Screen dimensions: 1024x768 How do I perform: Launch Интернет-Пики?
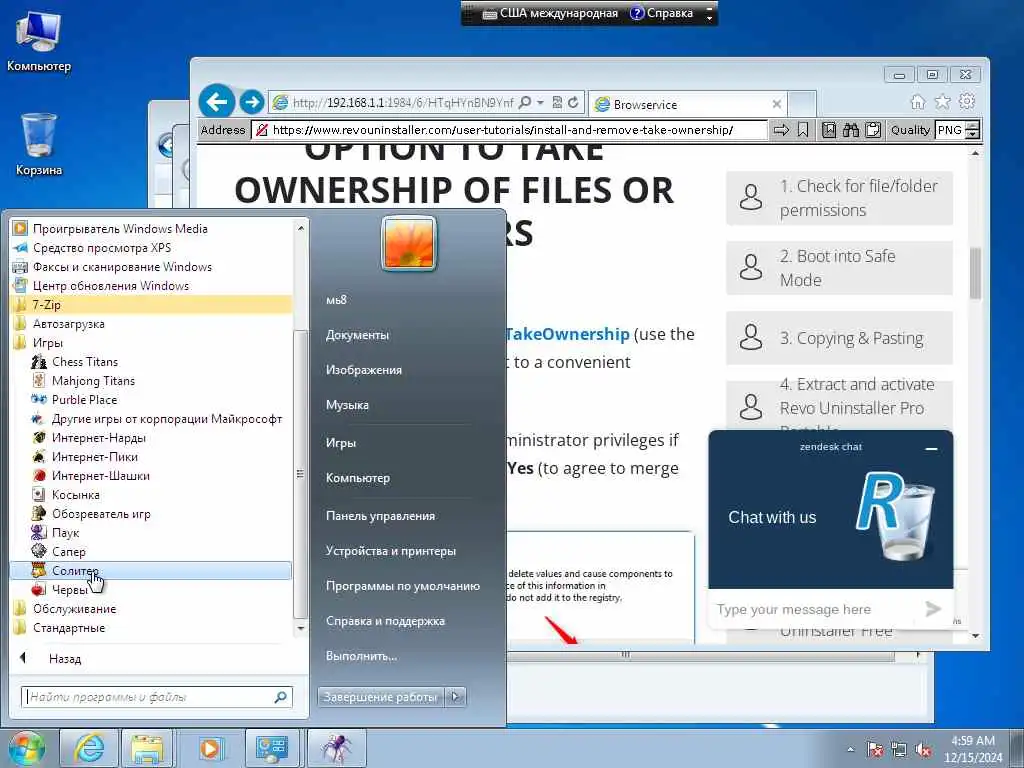click(95, 456)
